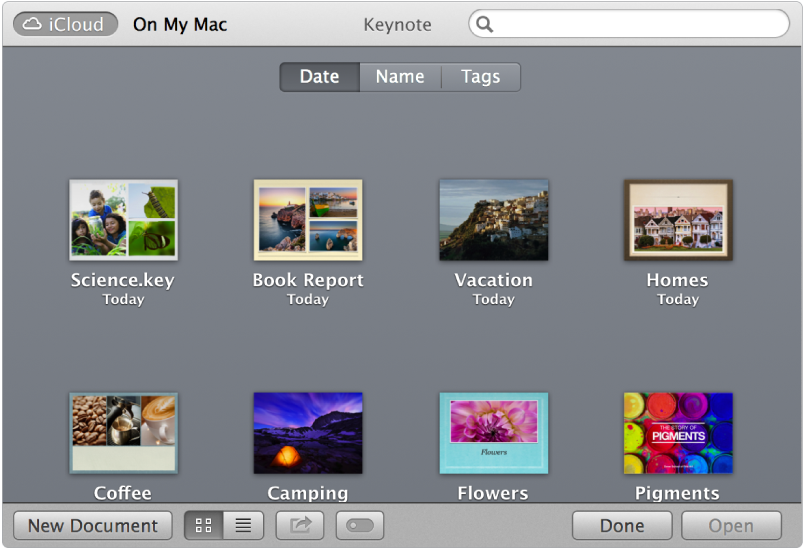This screenshot has height=550, width=806.
Task: Select the Book Report presentation thumbnail
Action: click(x=308, y=219)
